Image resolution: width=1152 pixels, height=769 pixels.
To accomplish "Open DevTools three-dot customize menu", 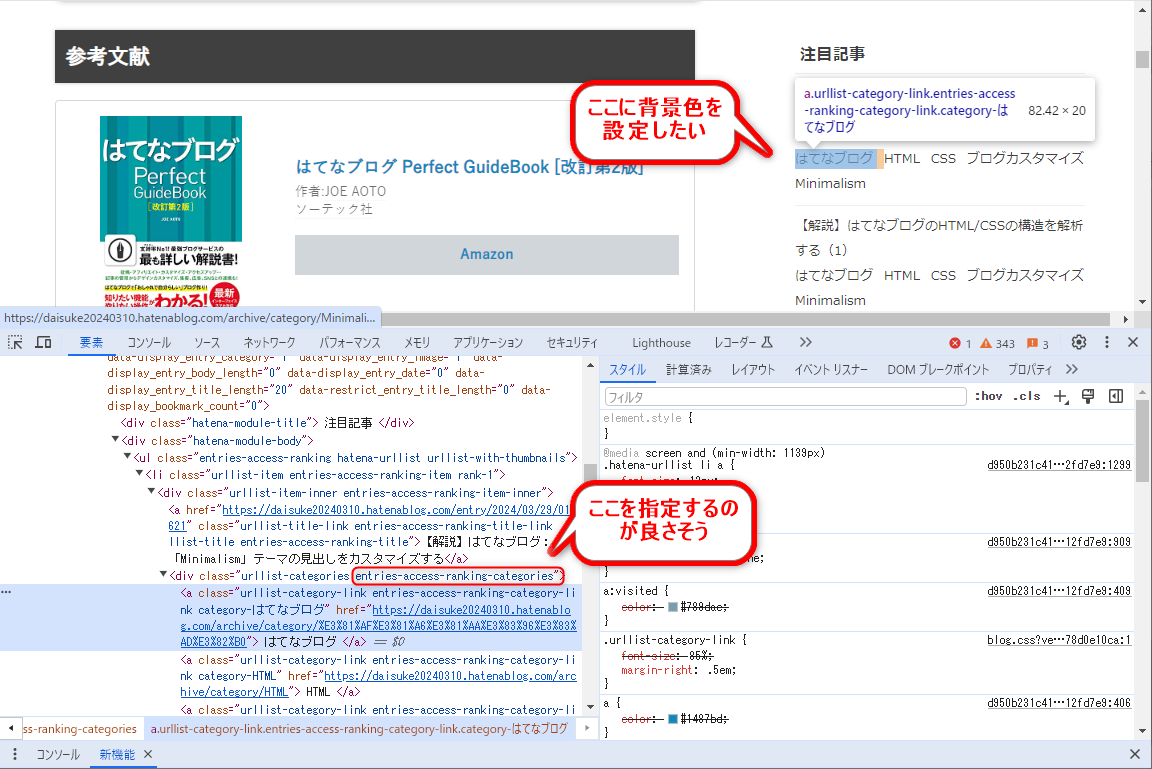I will (x=1106, y=342).
